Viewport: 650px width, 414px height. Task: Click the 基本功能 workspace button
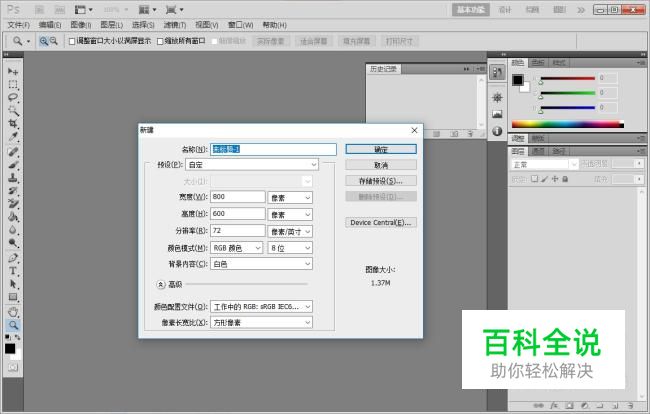(471, 10)
